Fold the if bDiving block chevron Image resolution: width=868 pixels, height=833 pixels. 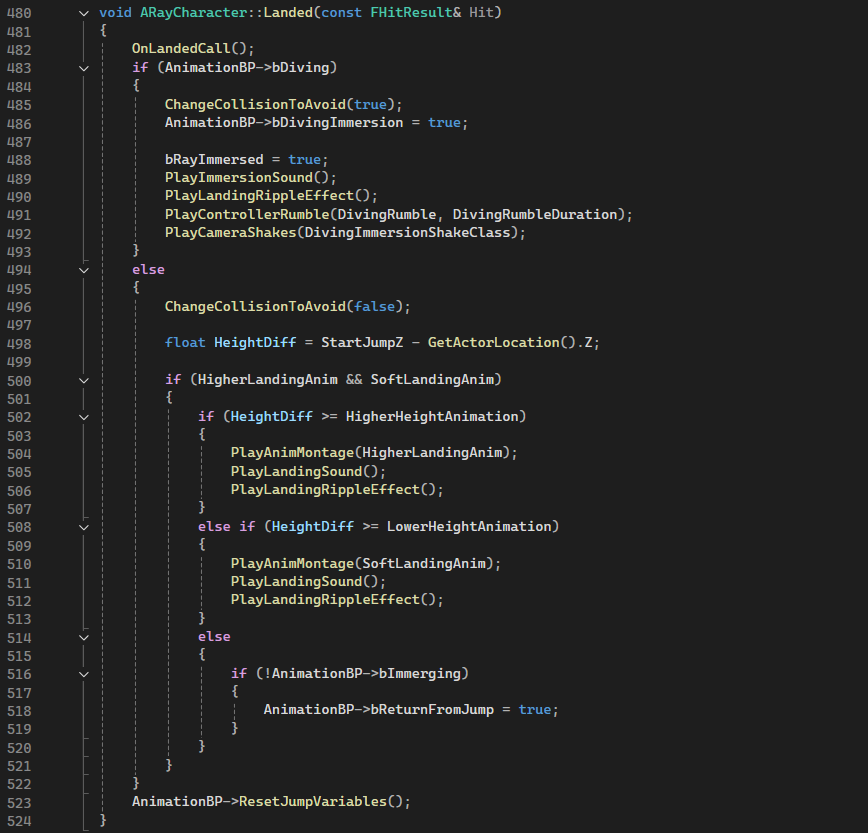click(84, 68)
